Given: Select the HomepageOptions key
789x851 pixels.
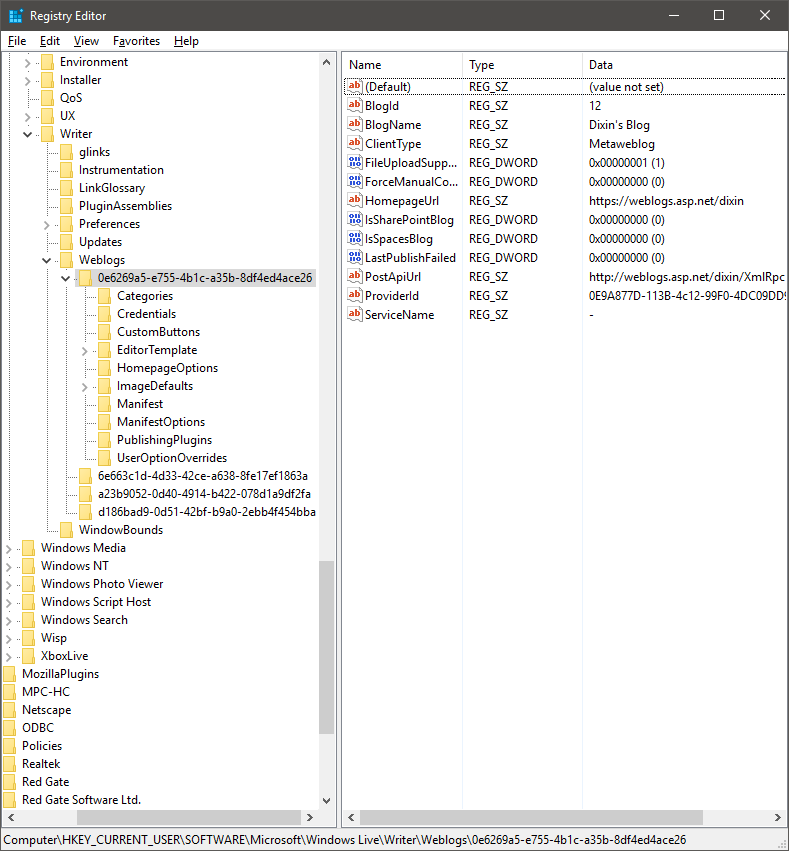Looking at the screenshot, I should (167, 368).
